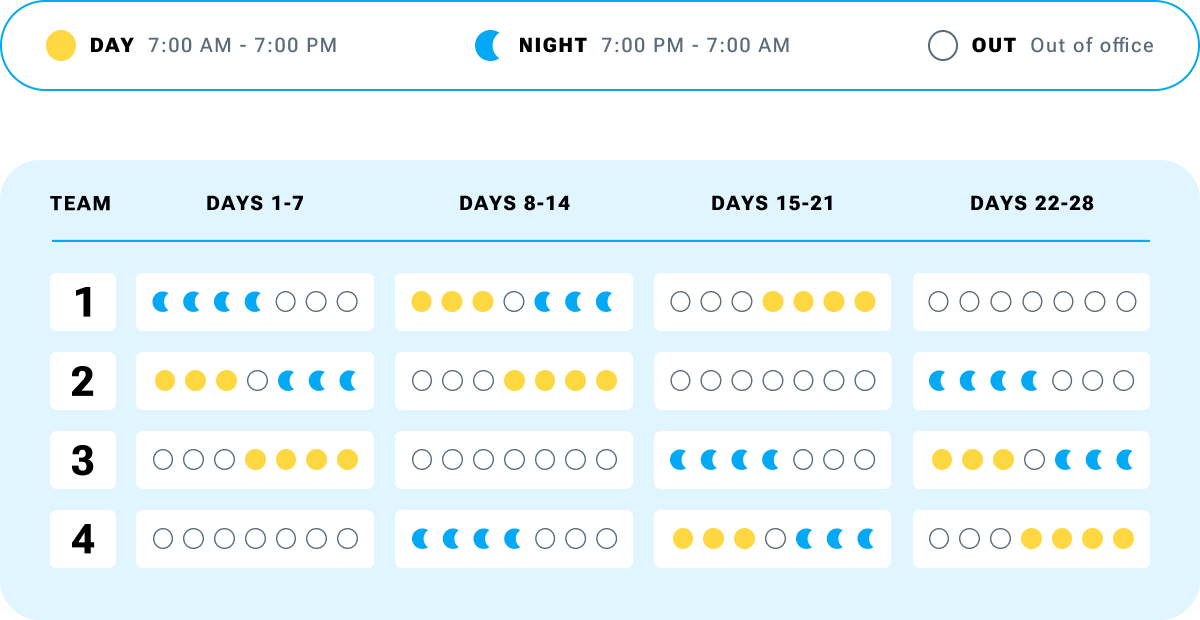Click the DAYS 22-28 column header
The image size is (1200, 620).
tap(1031, 204)
